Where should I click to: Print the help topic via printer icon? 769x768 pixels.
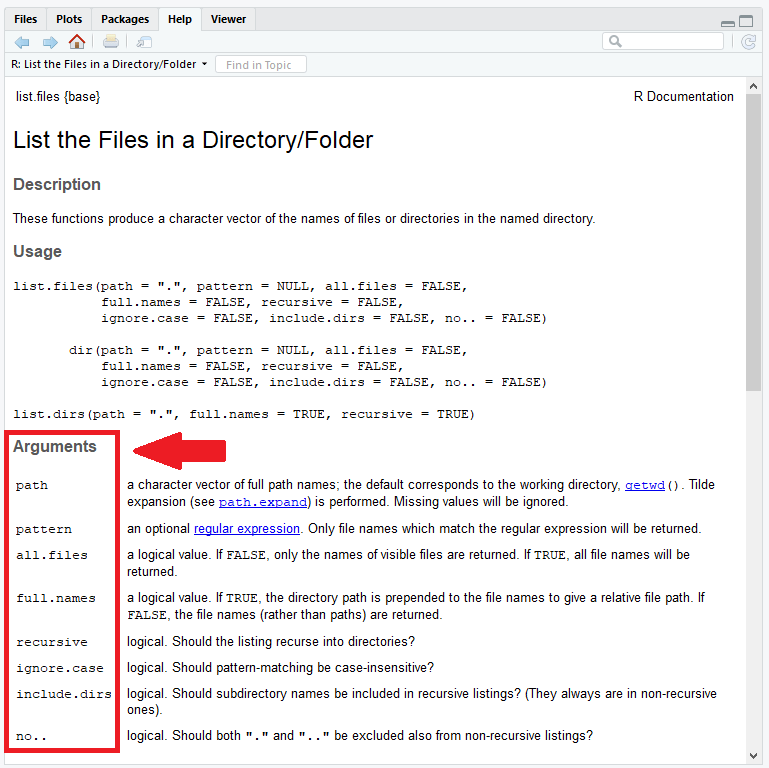(111, 42)
